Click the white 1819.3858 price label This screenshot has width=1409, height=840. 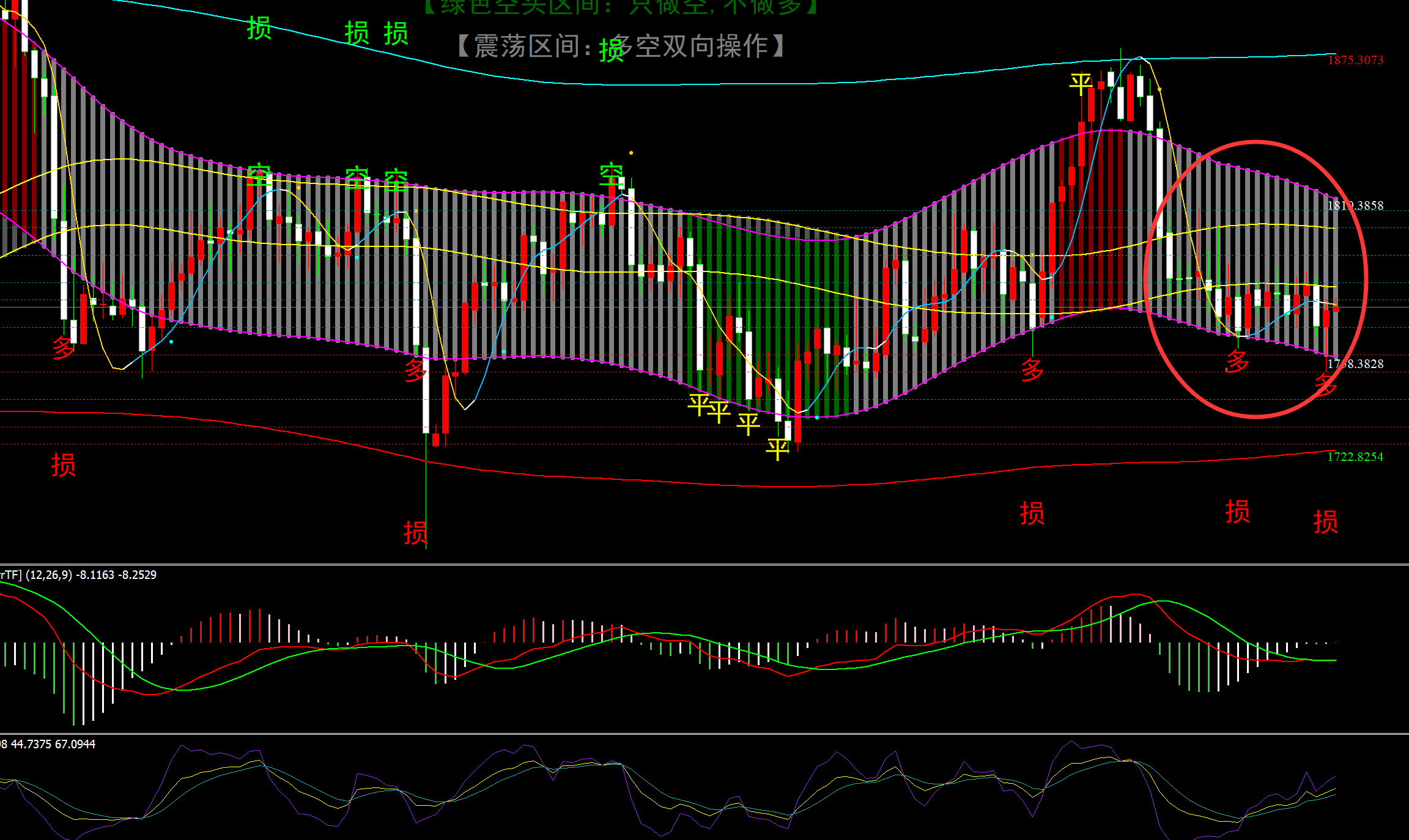(1355, 205)
